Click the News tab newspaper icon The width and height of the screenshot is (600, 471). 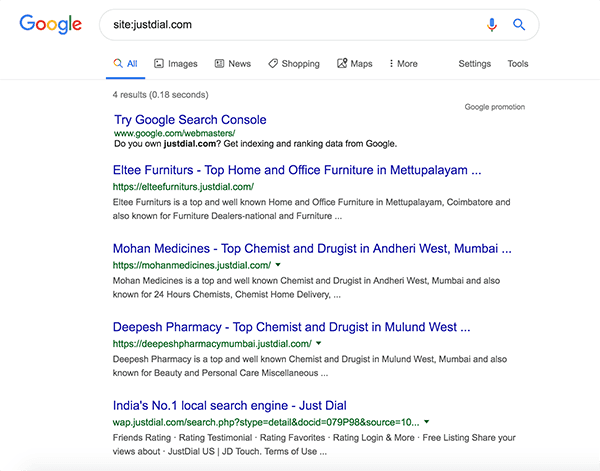[219, 64]
